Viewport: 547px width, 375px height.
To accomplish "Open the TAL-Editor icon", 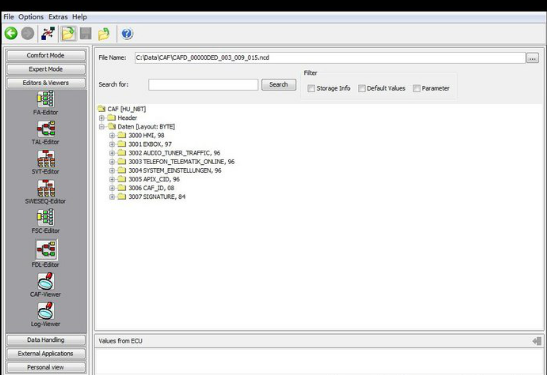I will click(46, 129).
